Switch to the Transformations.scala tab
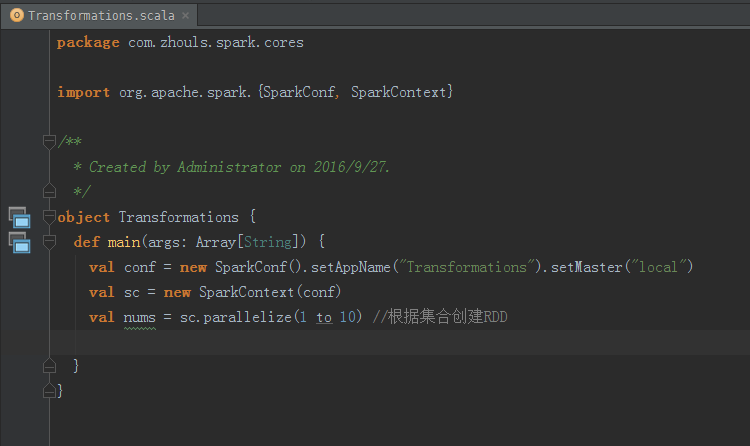This screenshot has width=750, height=446. pos(101,15)
